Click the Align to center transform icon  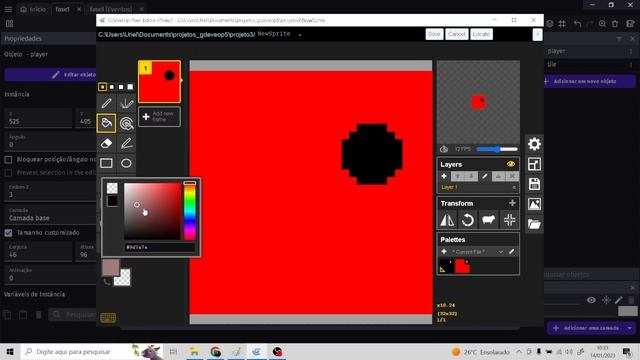click(509, 220)
